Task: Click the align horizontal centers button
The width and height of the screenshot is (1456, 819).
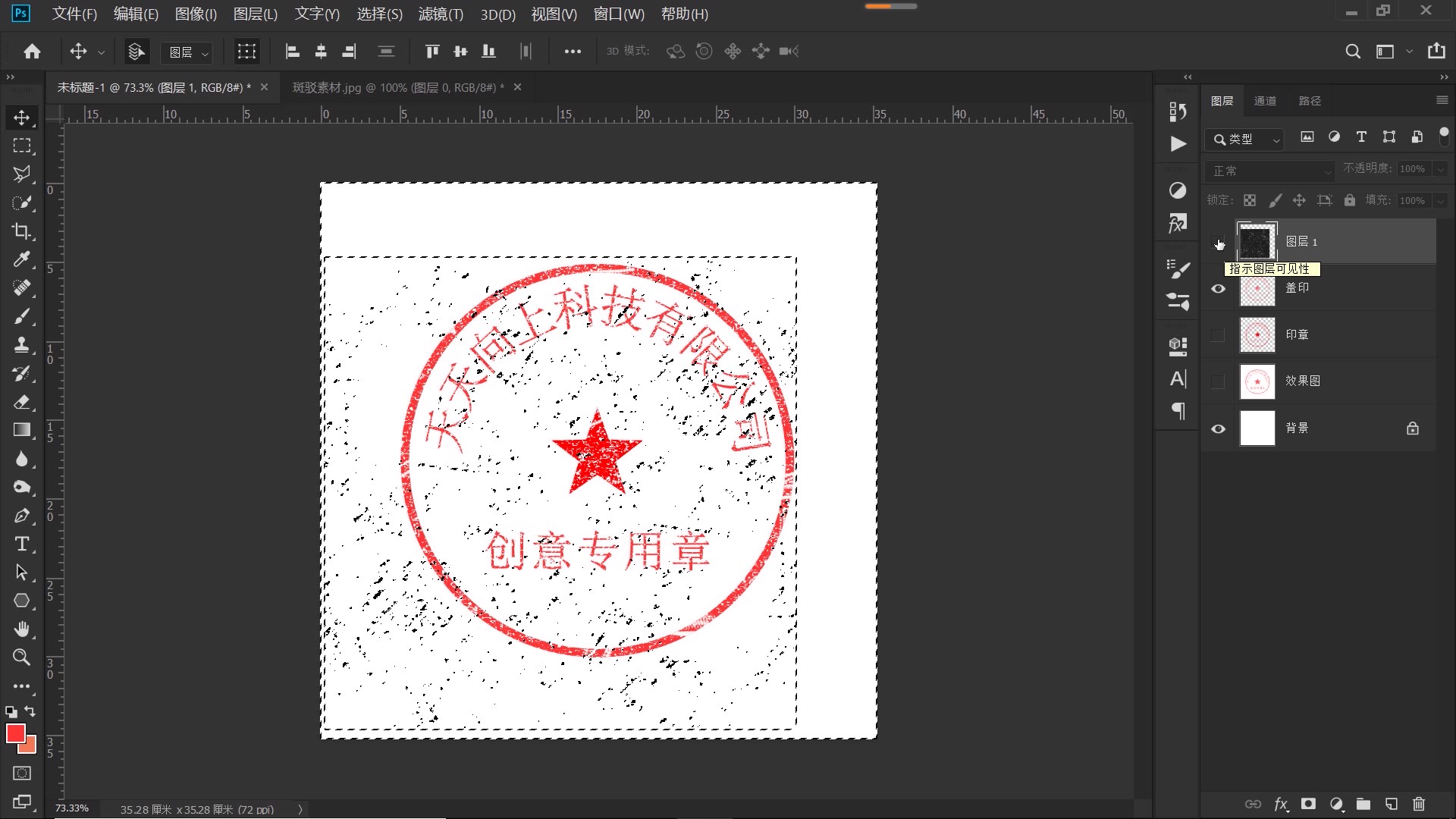Action: point(321,51)
